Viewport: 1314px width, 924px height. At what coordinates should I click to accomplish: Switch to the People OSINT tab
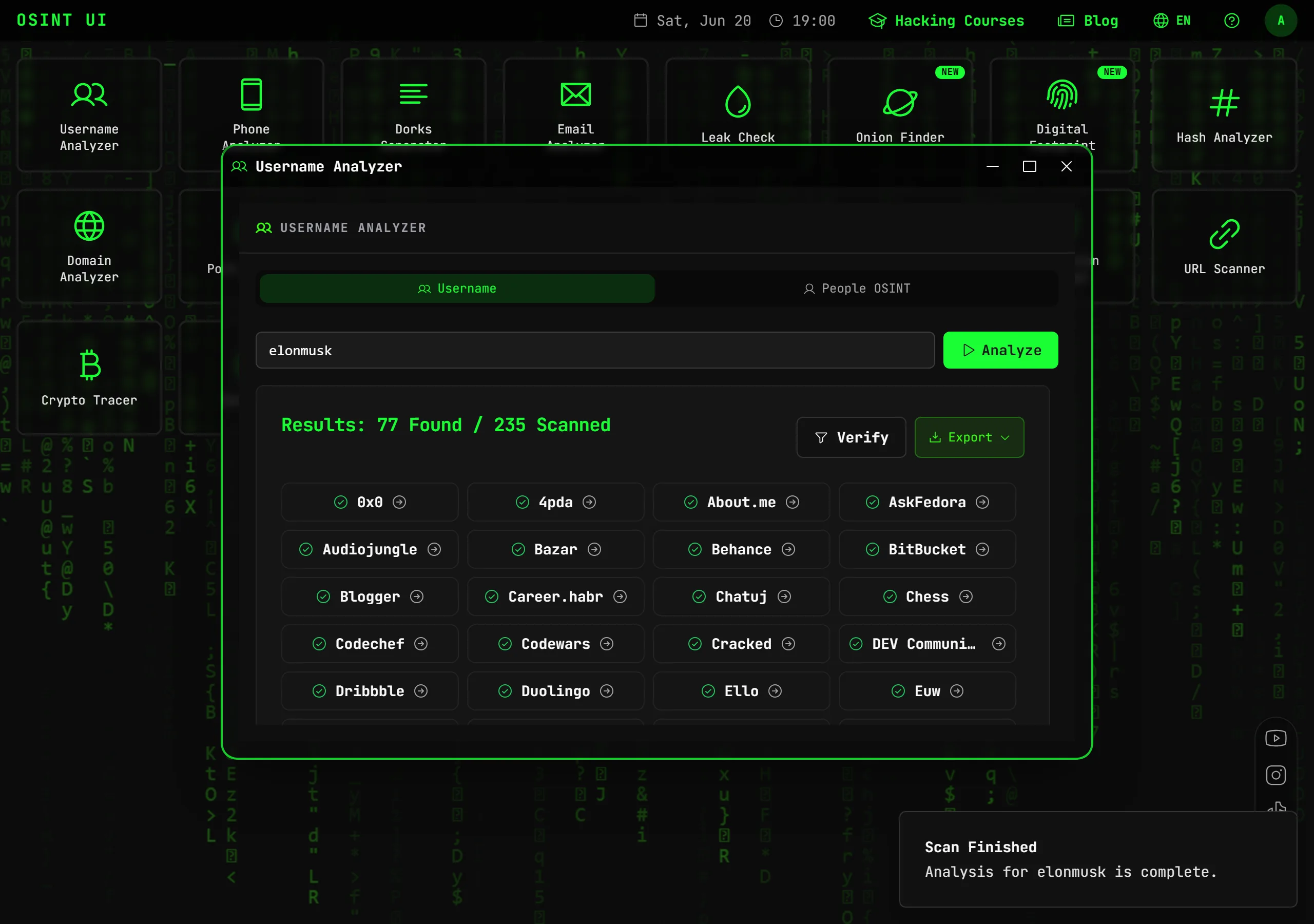(856, 288)
